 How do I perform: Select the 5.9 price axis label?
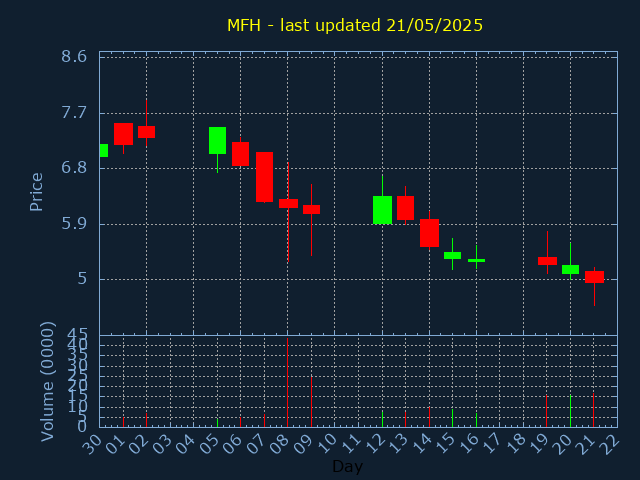(x=74, y=224)
